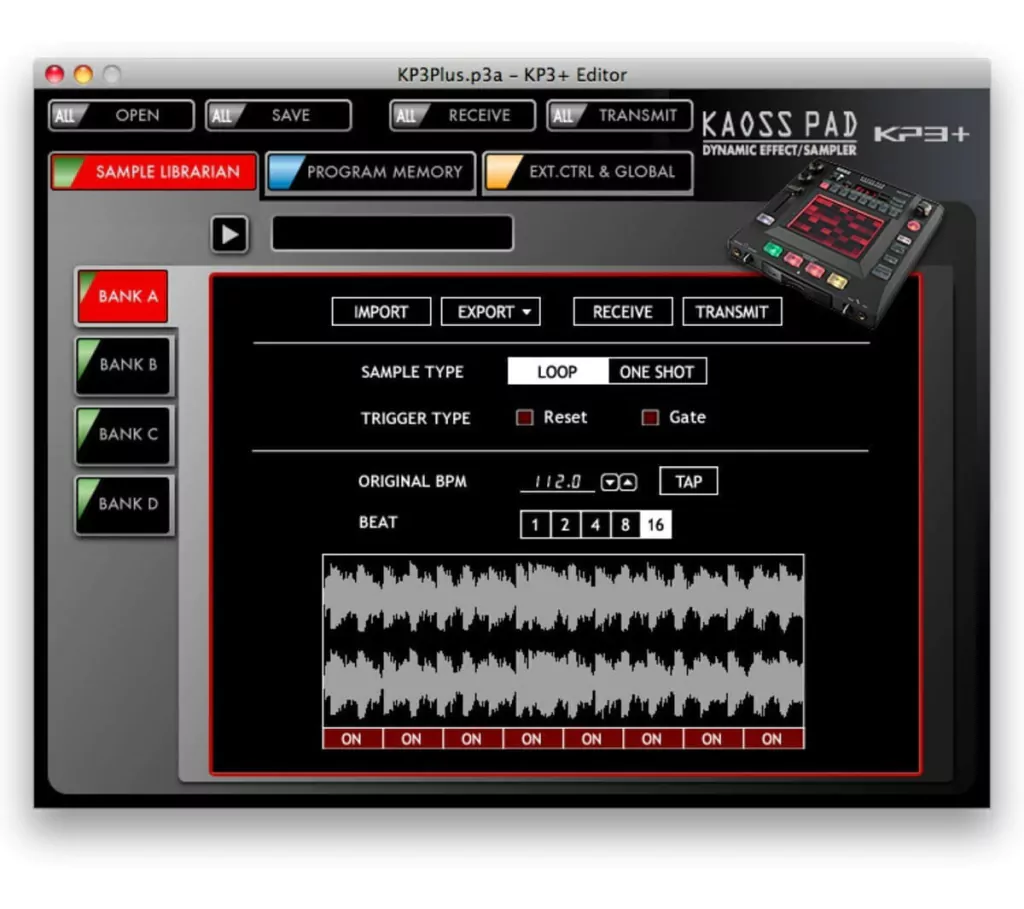Decrease the original BPM with down arrow

609,482
